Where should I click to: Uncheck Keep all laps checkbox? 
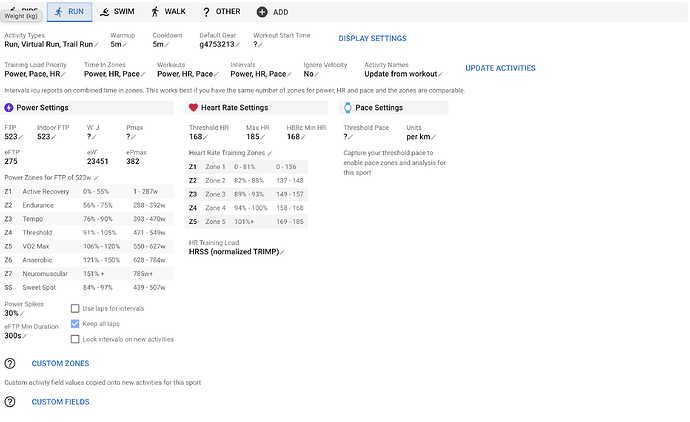(x=75, y=324)
